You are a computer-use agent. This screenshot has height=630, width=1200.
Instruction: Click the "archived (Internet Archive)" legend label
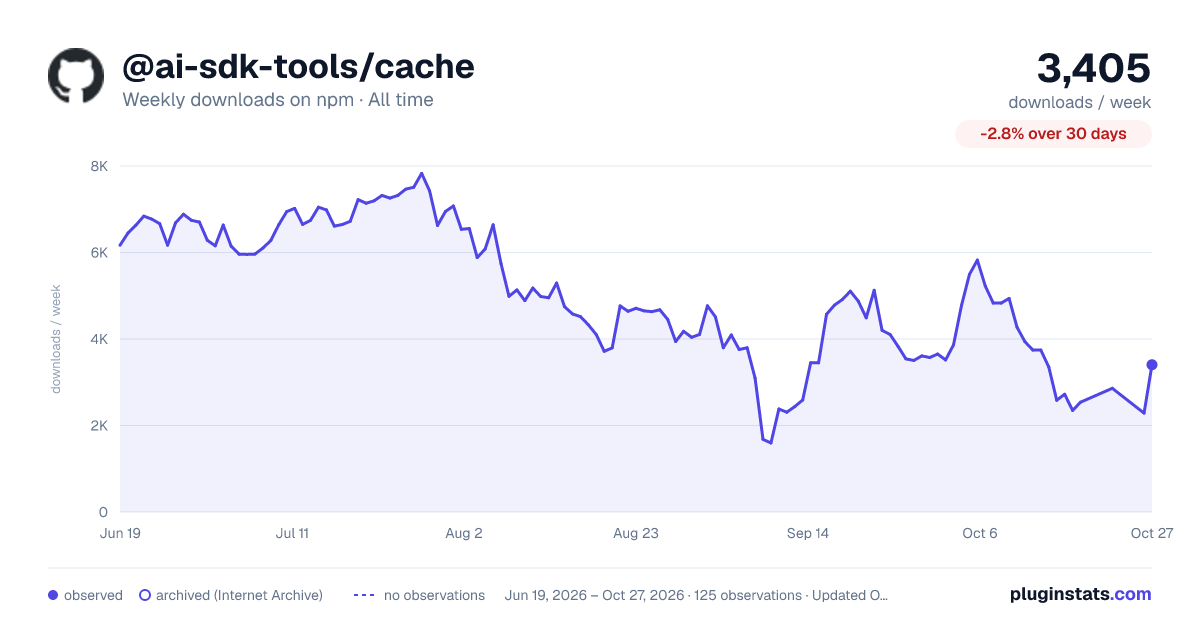click(x=239, y=595)
